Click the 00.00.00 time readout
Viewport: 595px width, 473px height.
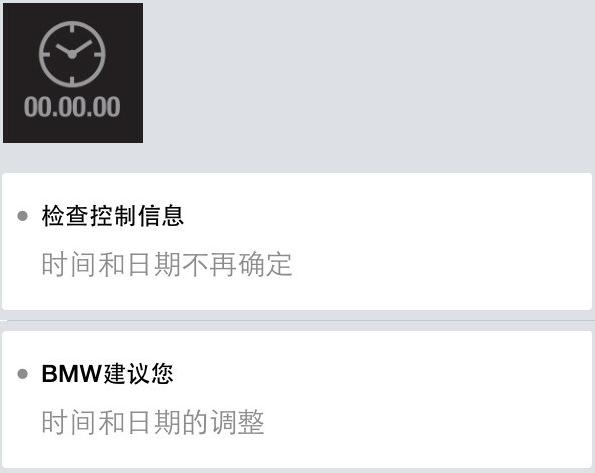[x=72, y=107]
